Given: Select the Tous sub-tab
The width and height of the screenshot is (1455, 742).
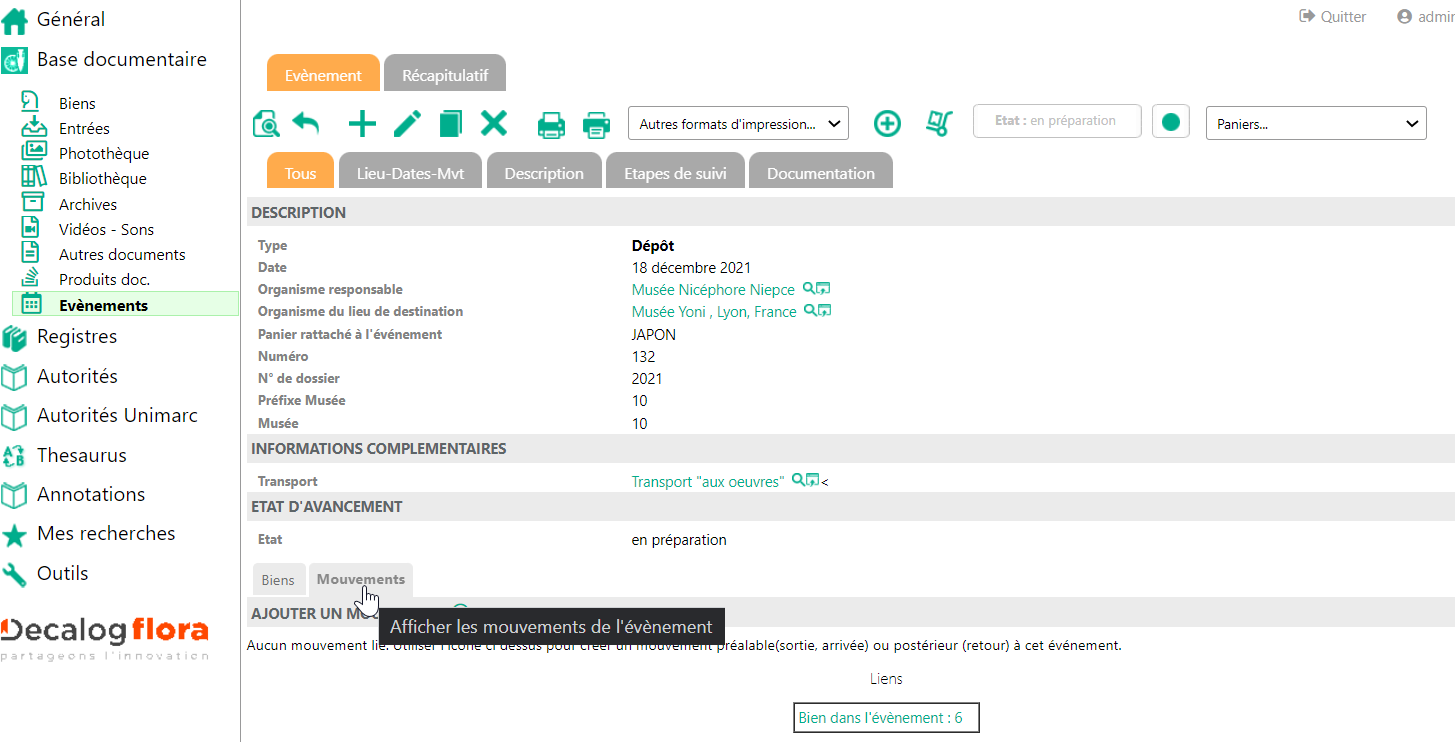Looking at the screenshot, I should tap(301, 172).
